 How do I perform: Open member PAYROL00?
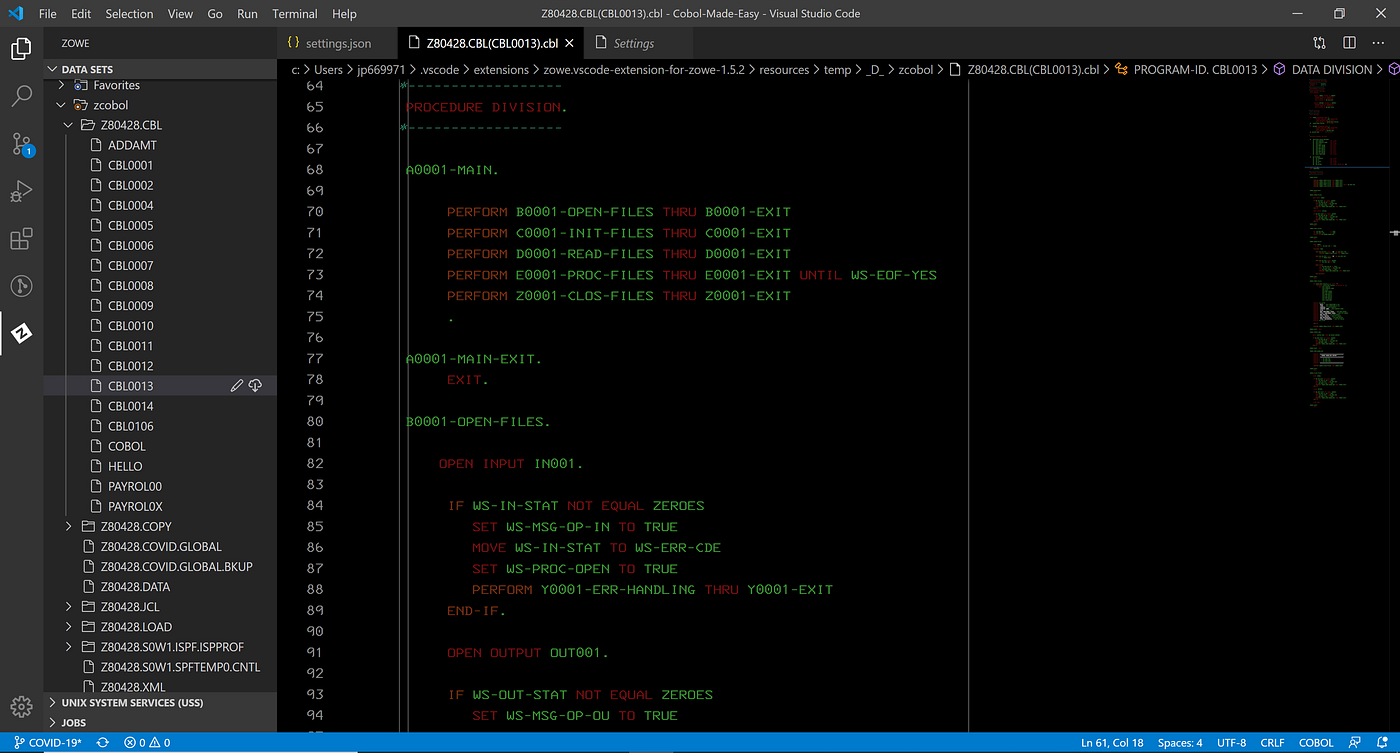pos(135,486)
